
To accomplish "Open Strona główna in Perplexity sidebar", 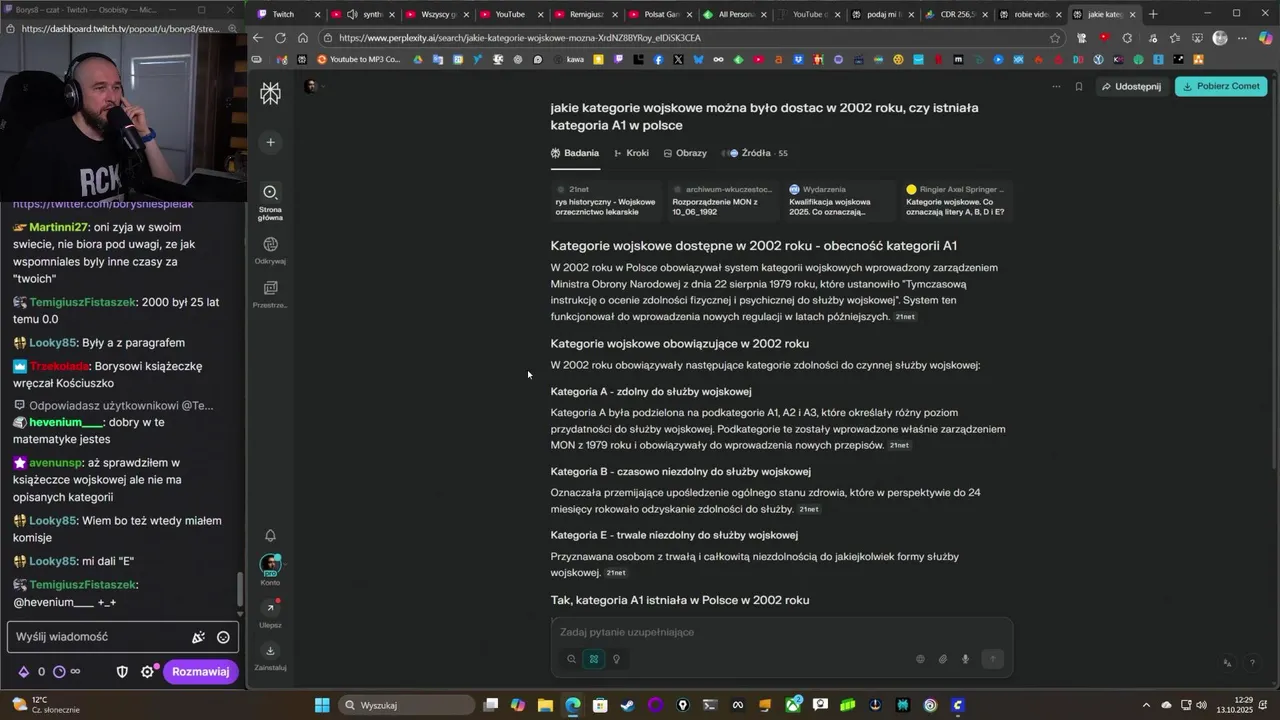I will coord(270,200).
